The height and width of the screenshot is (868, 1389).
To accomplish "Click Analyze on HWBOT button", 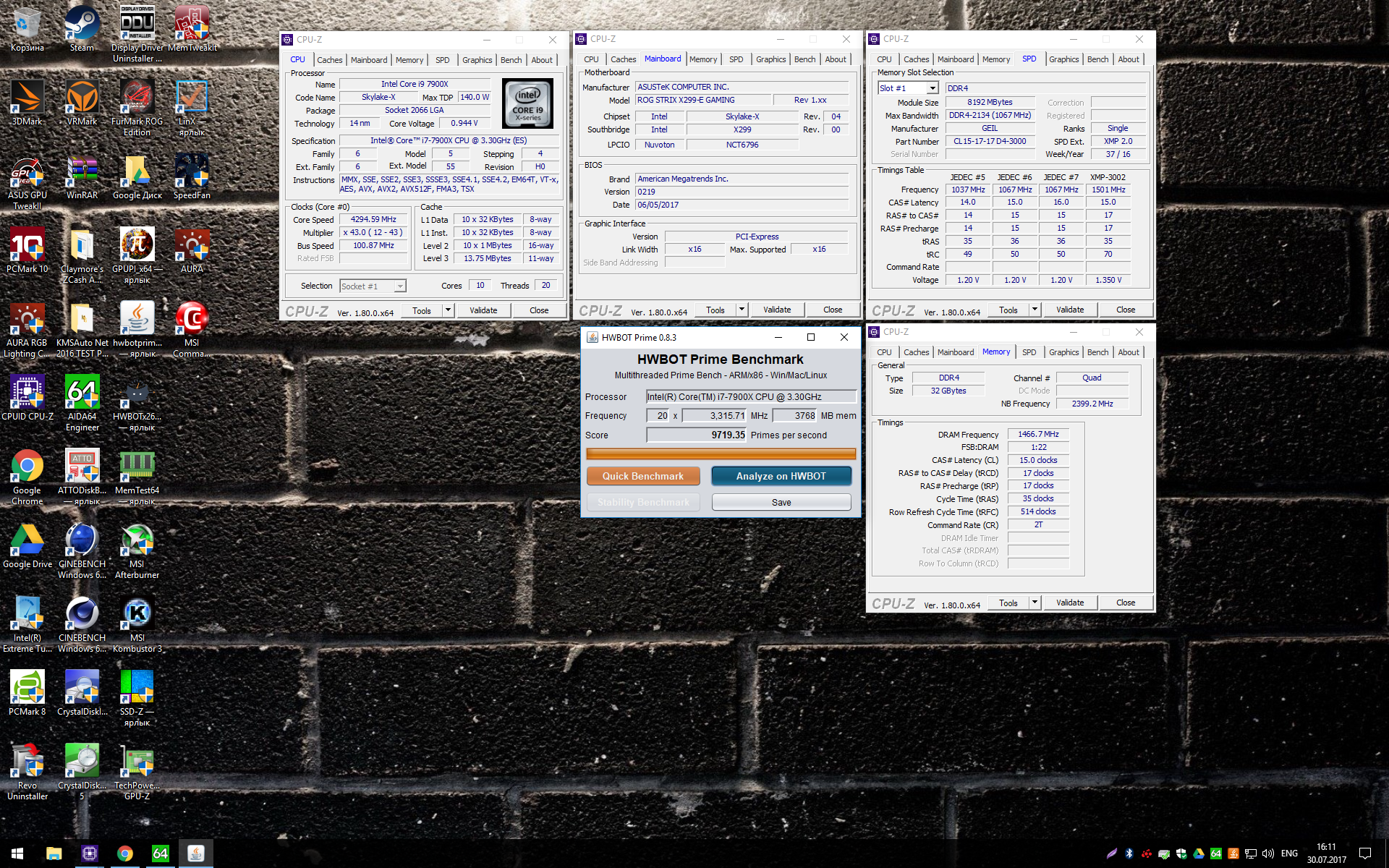I will point(781,476).
